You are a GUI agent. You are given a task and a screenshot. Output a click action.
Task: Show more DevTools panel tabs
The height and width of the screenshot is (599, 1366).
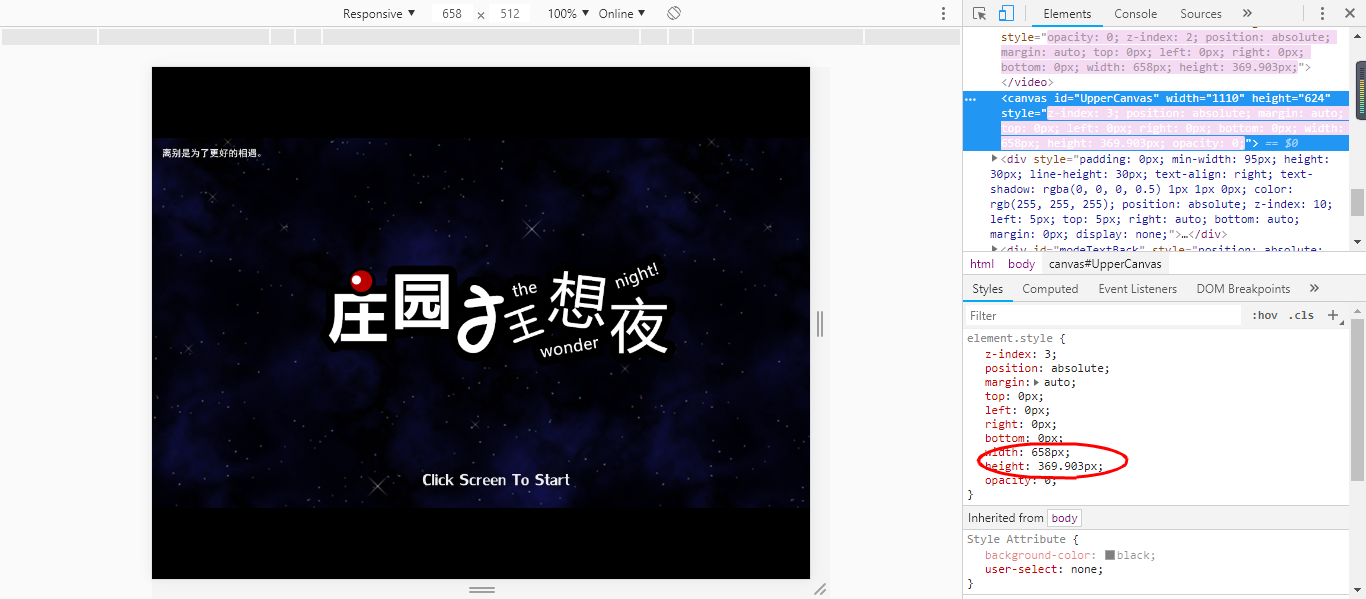click(x=1247, y=14)
